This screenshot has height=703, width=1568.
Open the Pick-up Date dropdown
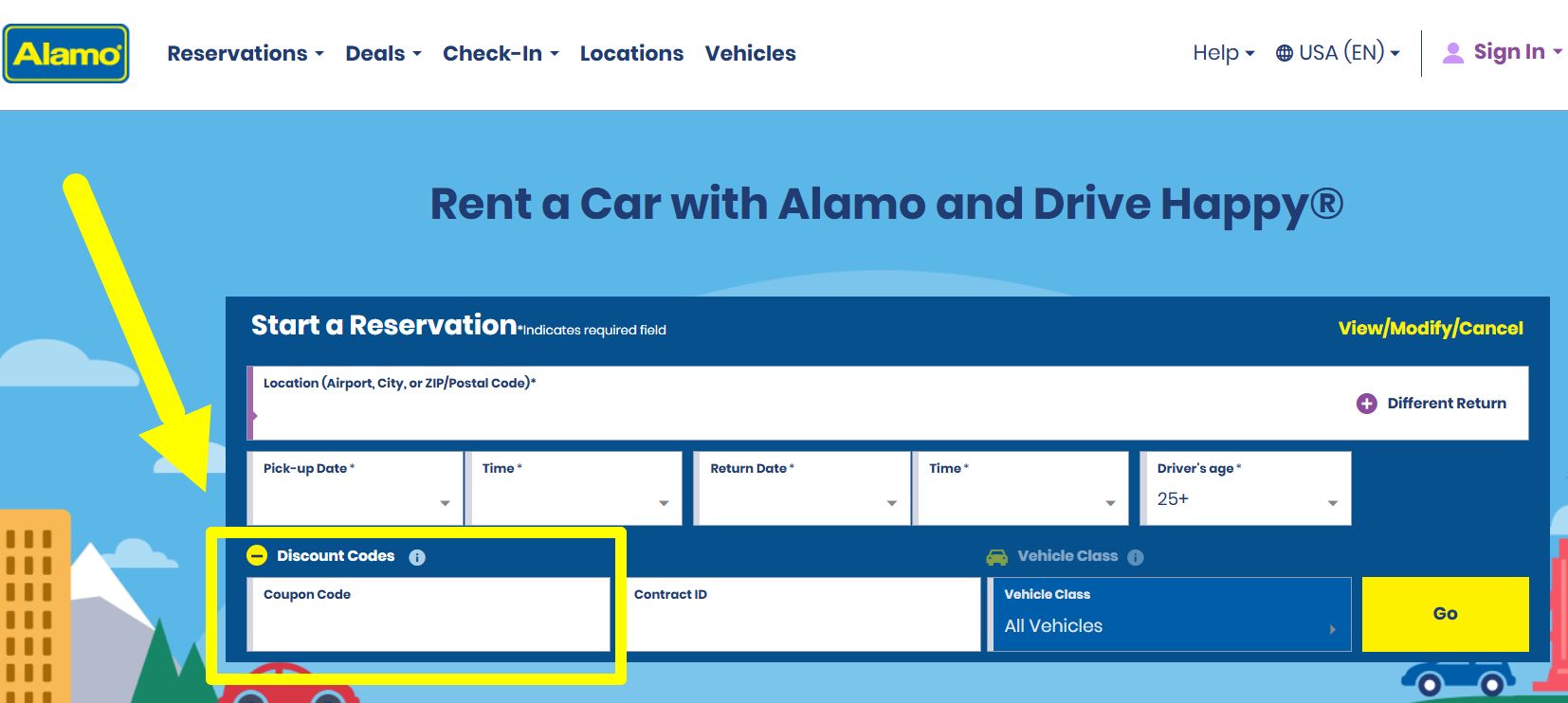(x=356, y=489)
